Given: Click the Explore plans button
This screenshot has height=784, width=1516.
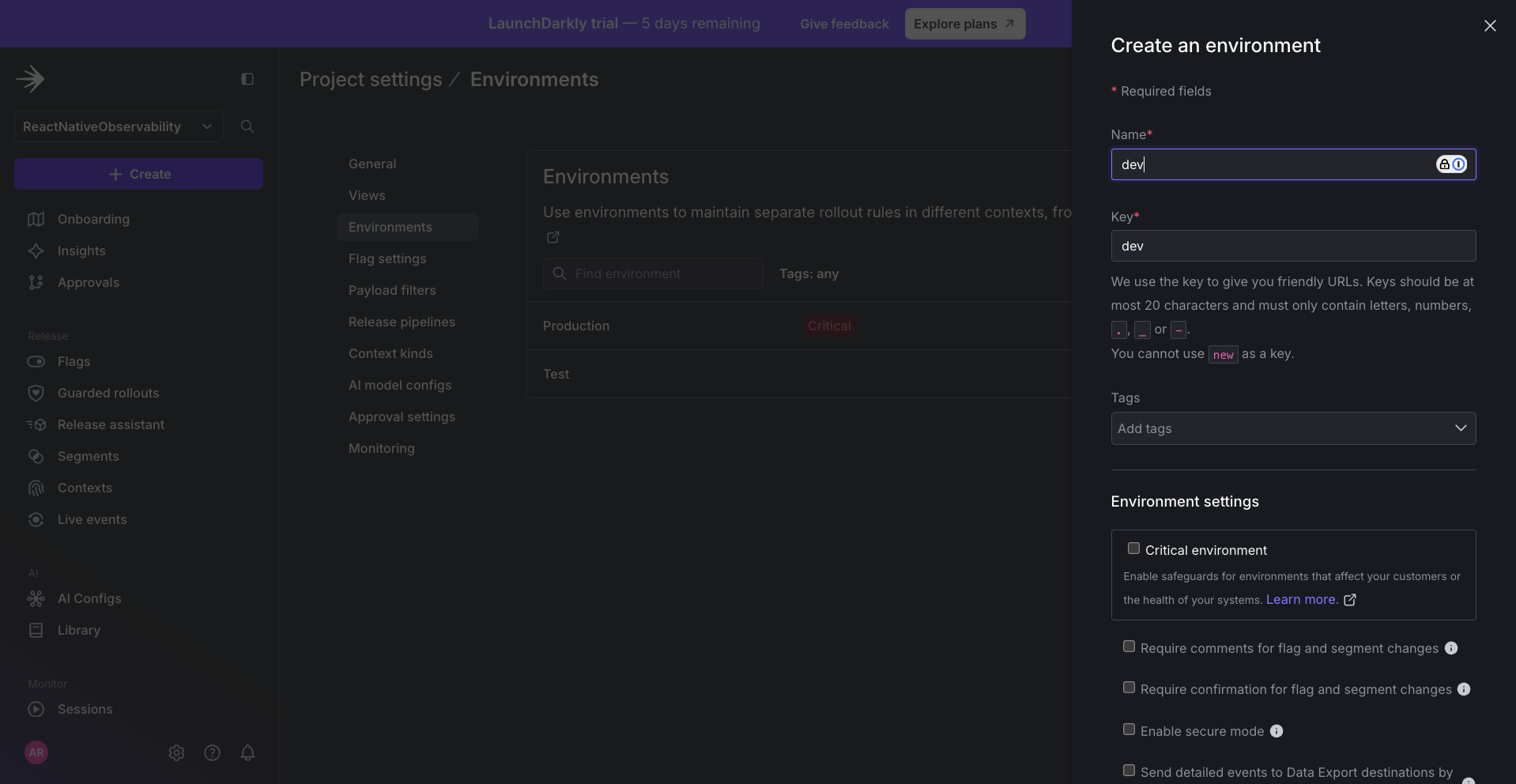Looking at the screenshot, I should click(x=964, y=24).
